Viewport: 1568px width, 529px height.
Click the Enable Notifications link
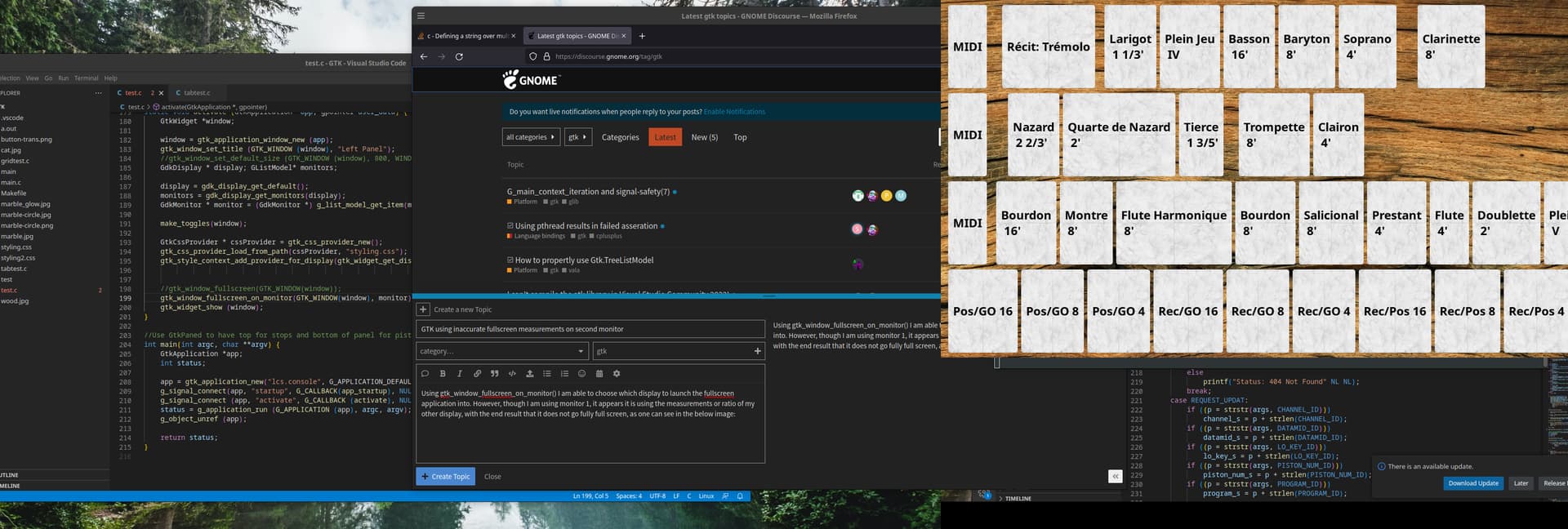(734, 112)
